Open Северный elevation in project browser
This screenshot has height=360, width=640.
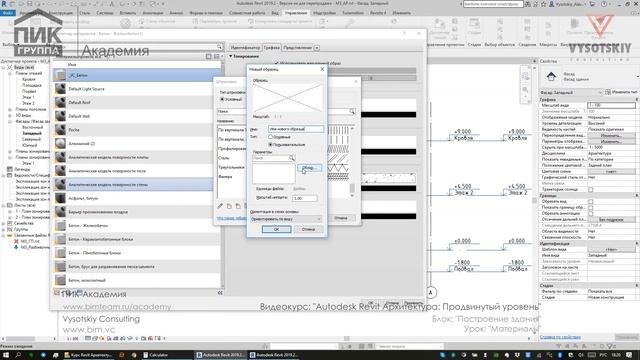31,139
